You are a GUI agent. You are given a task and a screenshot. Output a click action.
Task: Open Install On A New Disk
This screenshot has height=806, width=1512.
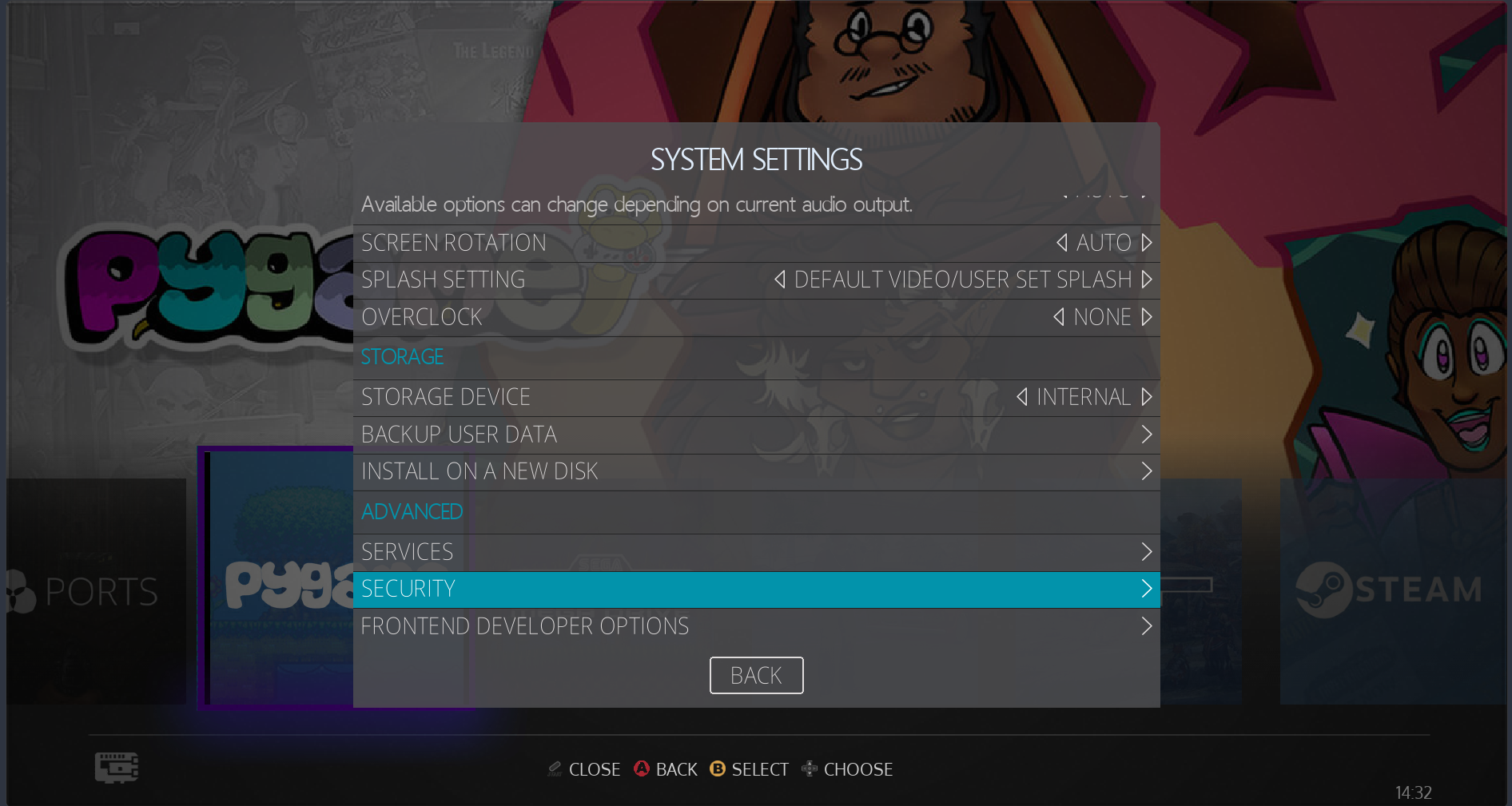[757, 471]
